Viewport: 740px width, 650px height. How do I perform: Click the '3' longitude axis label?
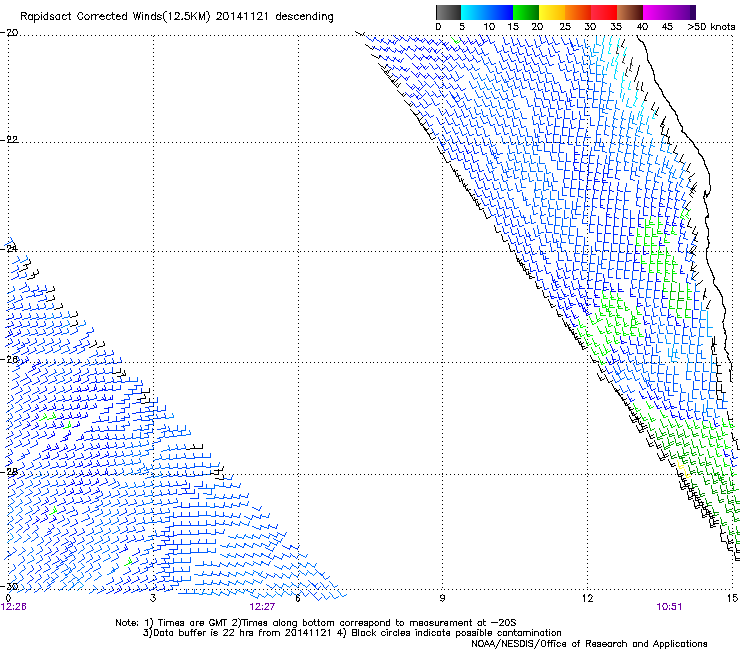153,598
